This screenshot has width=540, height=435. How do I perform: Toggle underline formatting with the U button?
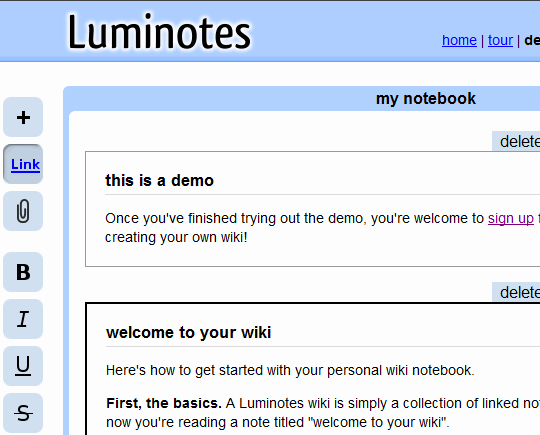(23, 366)
